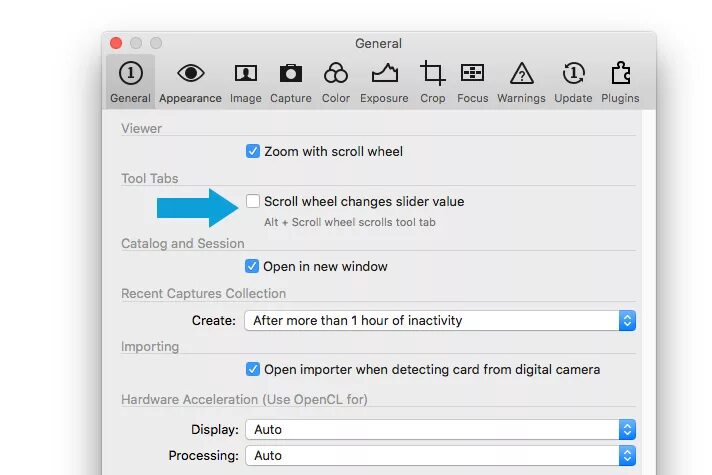Expand the Processing hardware acceleration dropdown

440,455
